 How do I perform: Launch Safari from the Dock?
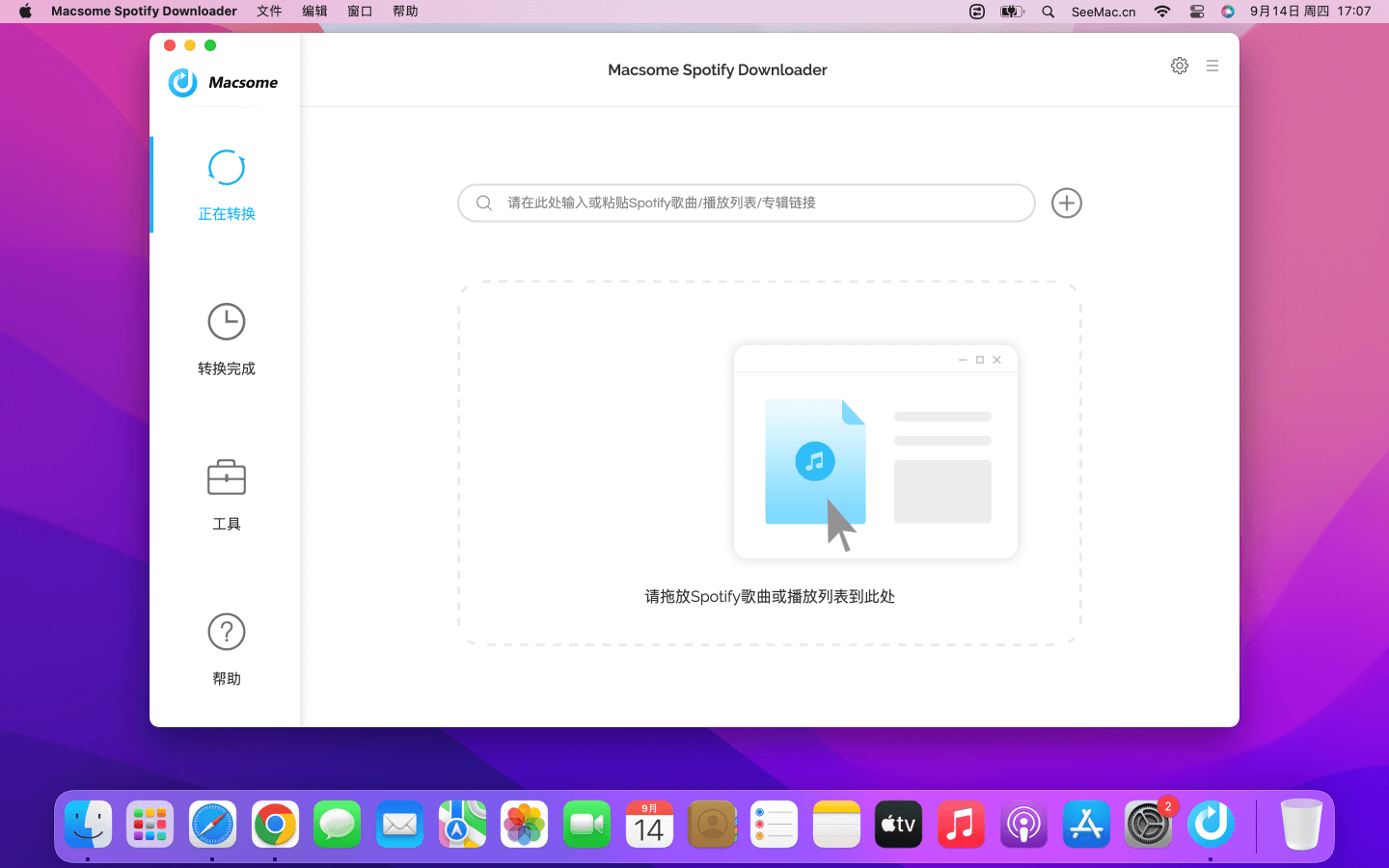[x=212, y=825]
